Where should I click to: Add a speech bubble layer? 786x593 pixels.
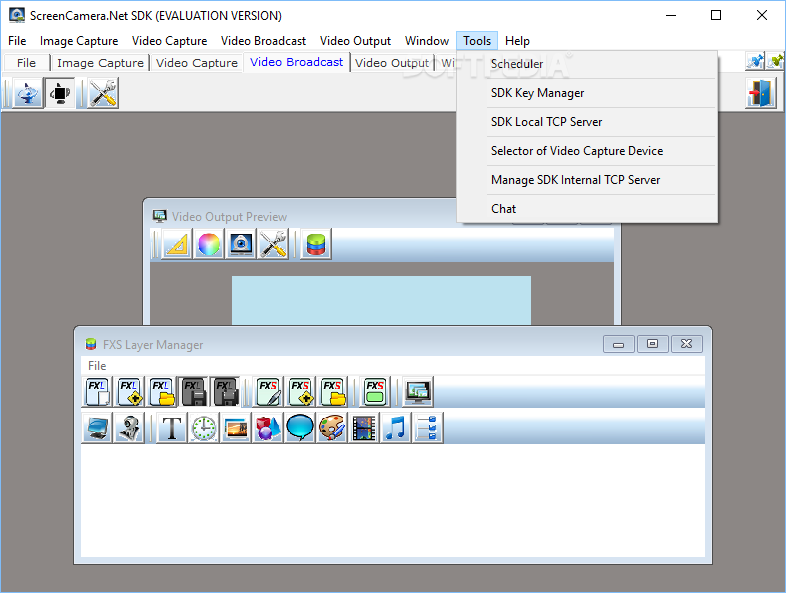click(x=300, y=428)
